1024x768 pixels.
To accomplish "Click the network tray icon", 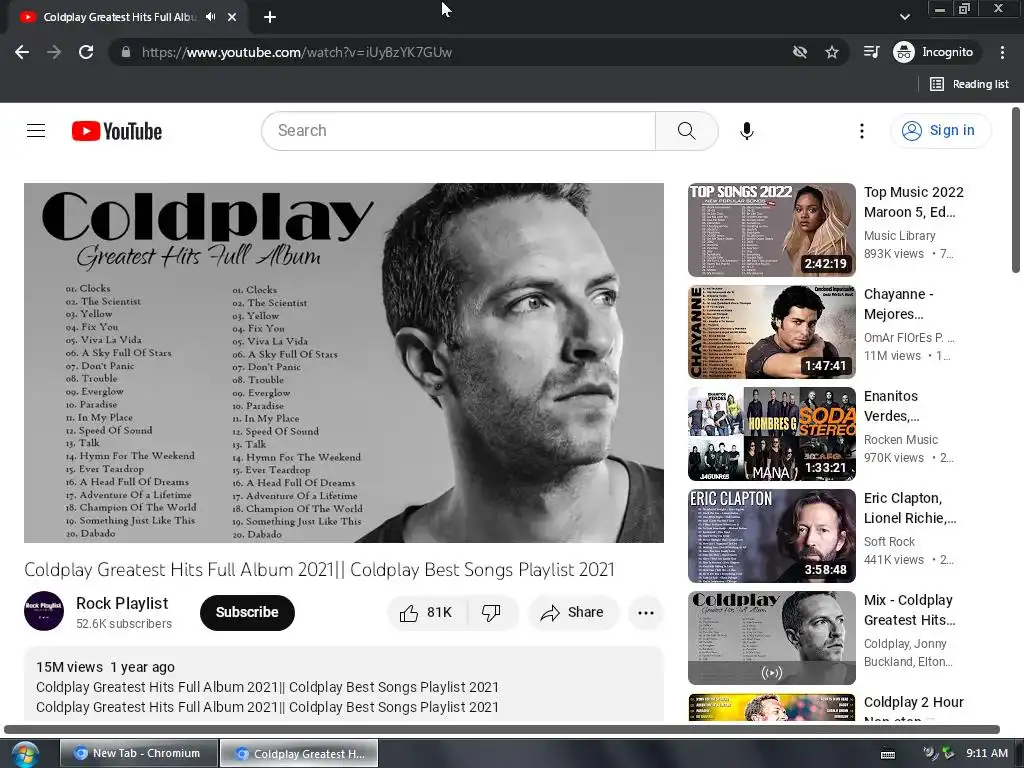I will point(948,754).
